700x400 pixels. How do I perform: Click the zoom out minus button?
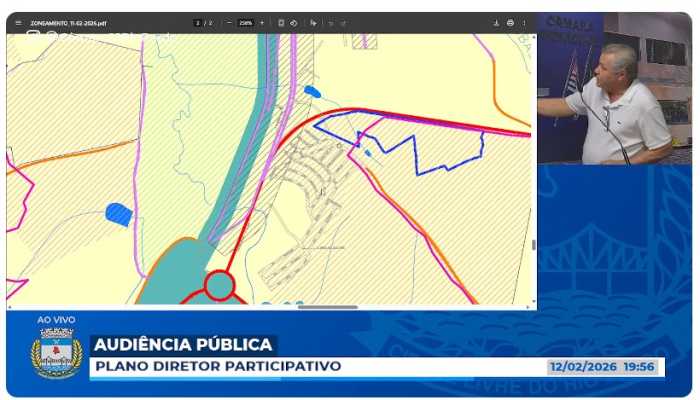pyautogui.click(x=228, y=23)
